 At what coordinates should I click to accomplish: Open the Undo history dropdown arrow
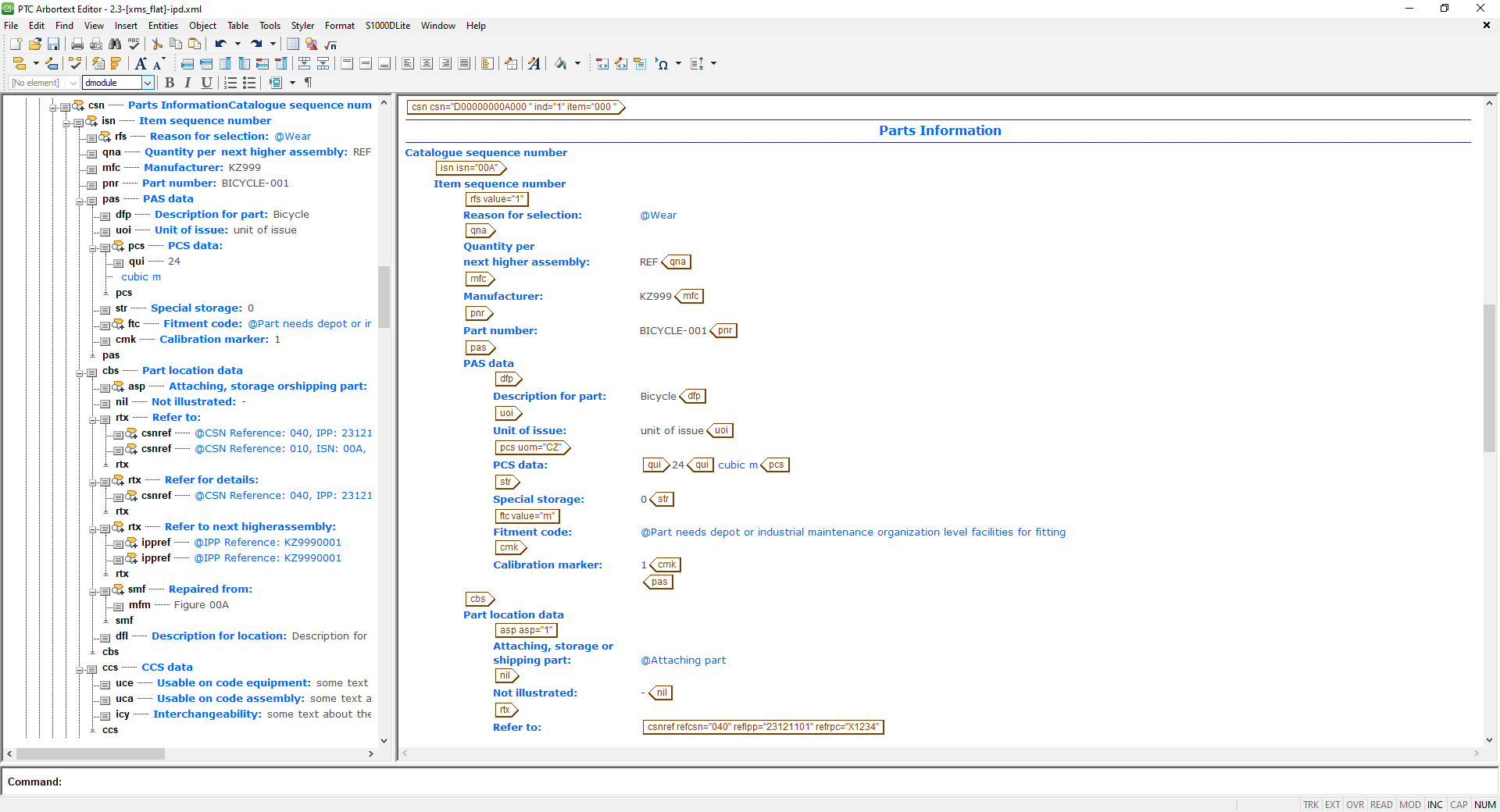(237, 45)
